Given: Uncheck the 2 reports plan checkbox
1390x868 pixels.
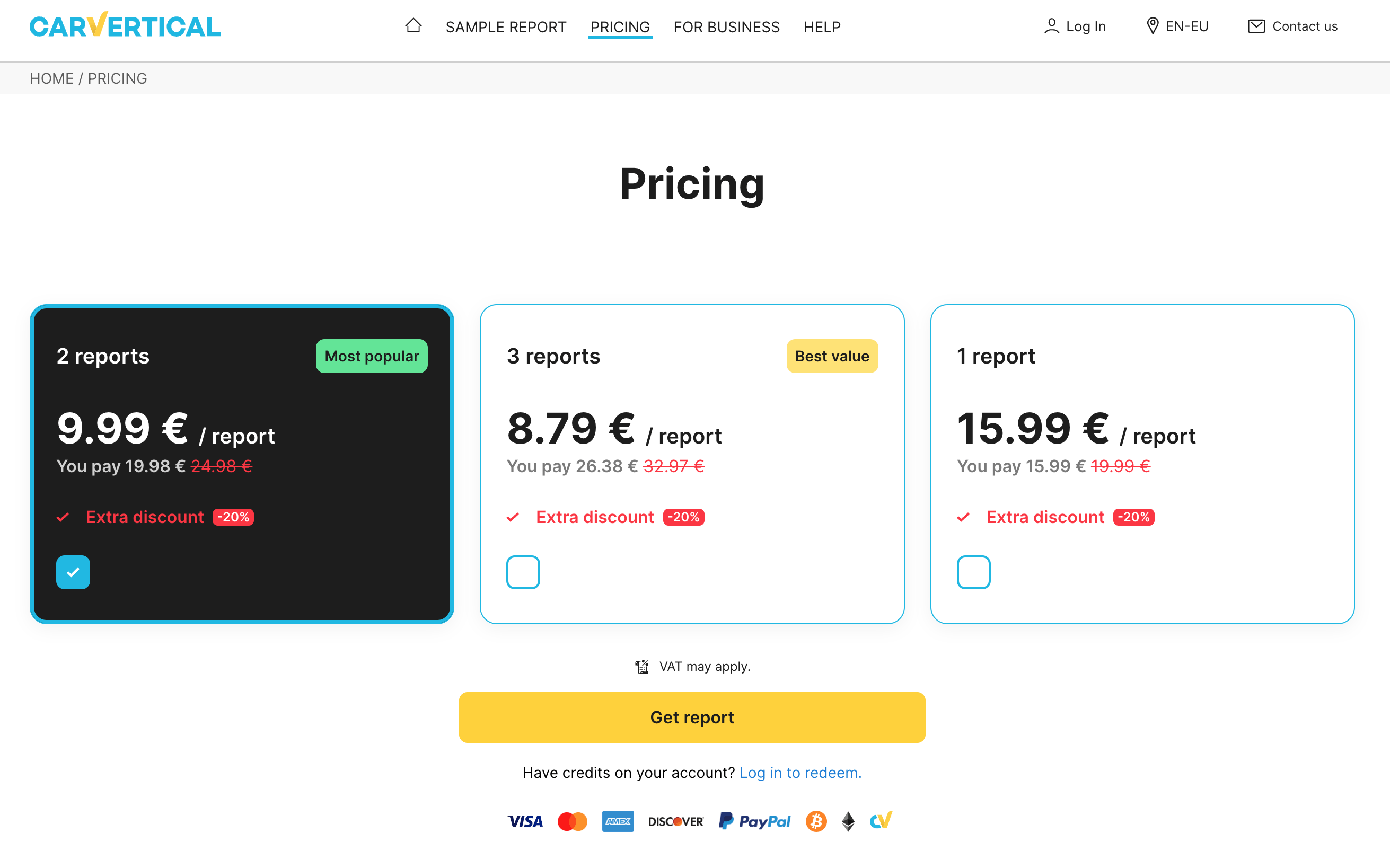Looking at the screenshot, I should 73,572.
